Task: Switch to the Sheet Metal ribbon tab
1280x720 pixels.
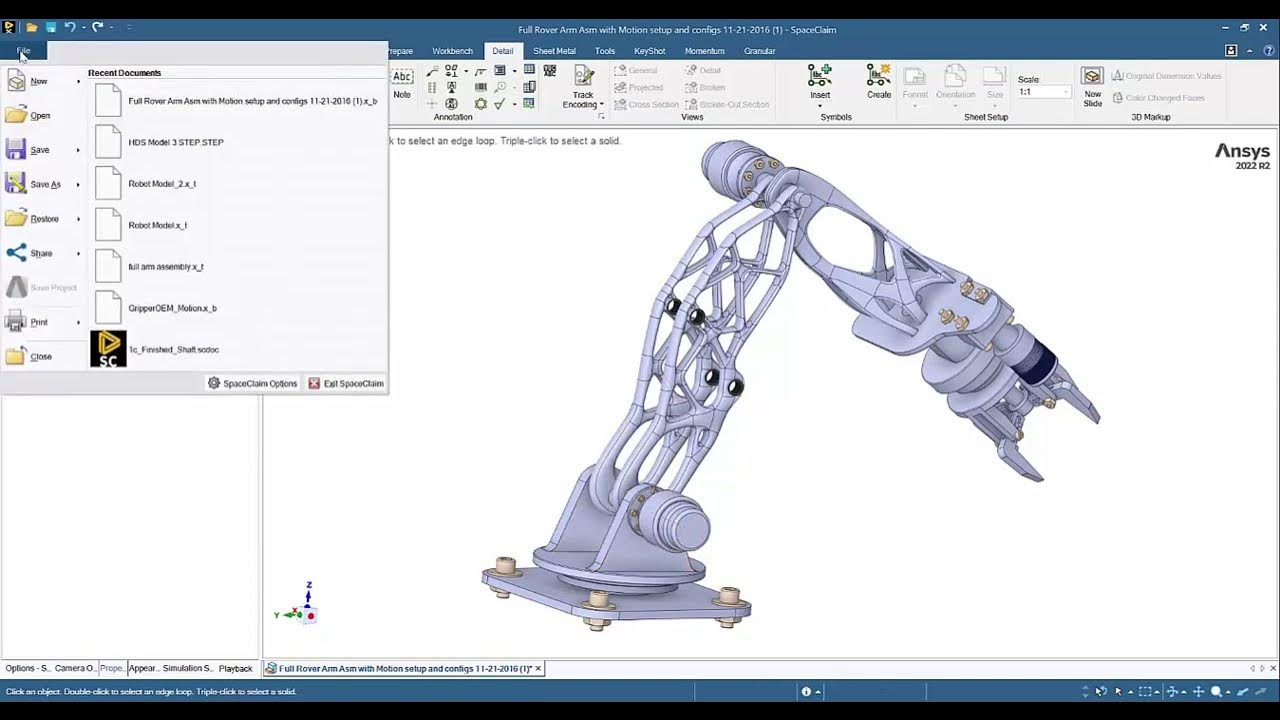Action: pos(554,51)
